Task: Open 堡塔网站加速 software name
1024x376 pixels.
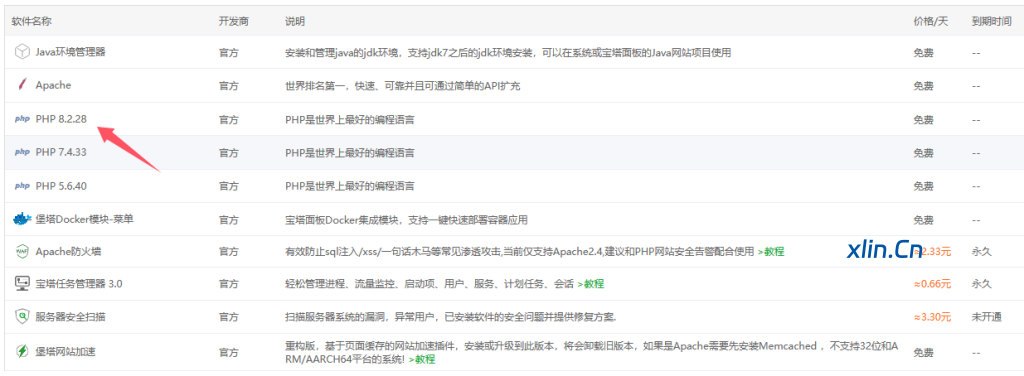Action: coord(66,351)
